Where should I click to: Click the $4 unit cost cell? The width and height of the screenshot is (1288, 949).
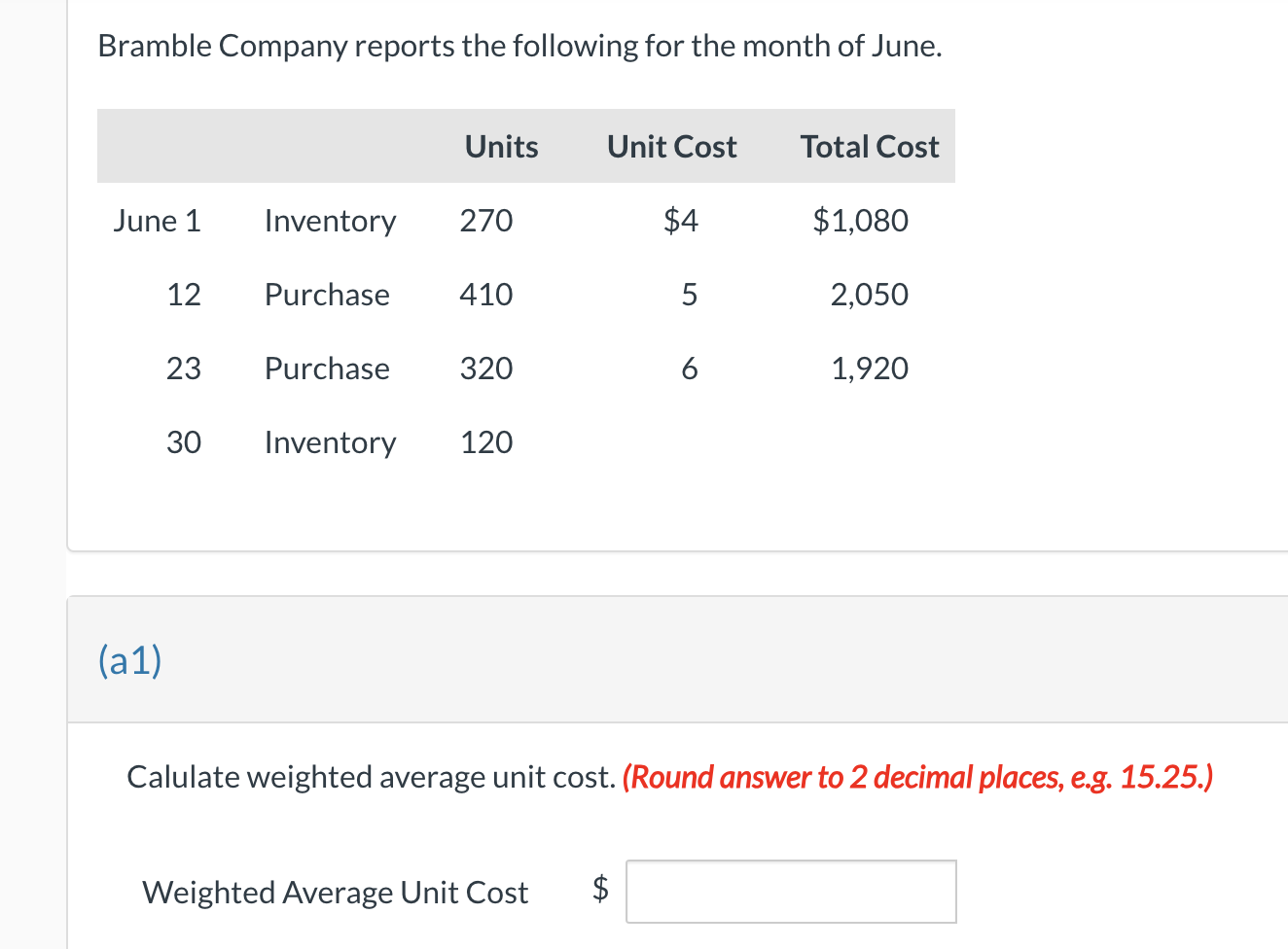coord(681,221)
